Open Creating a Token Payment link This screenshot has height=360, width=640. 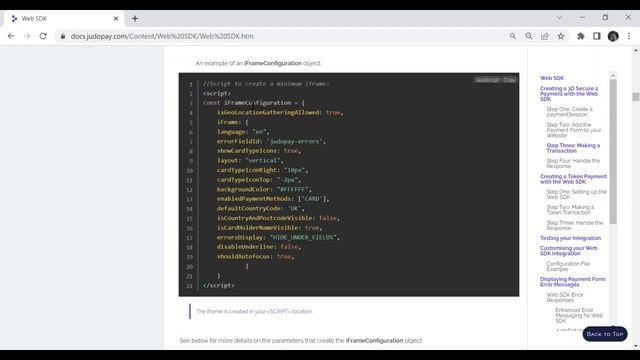(x=573, y=179)
